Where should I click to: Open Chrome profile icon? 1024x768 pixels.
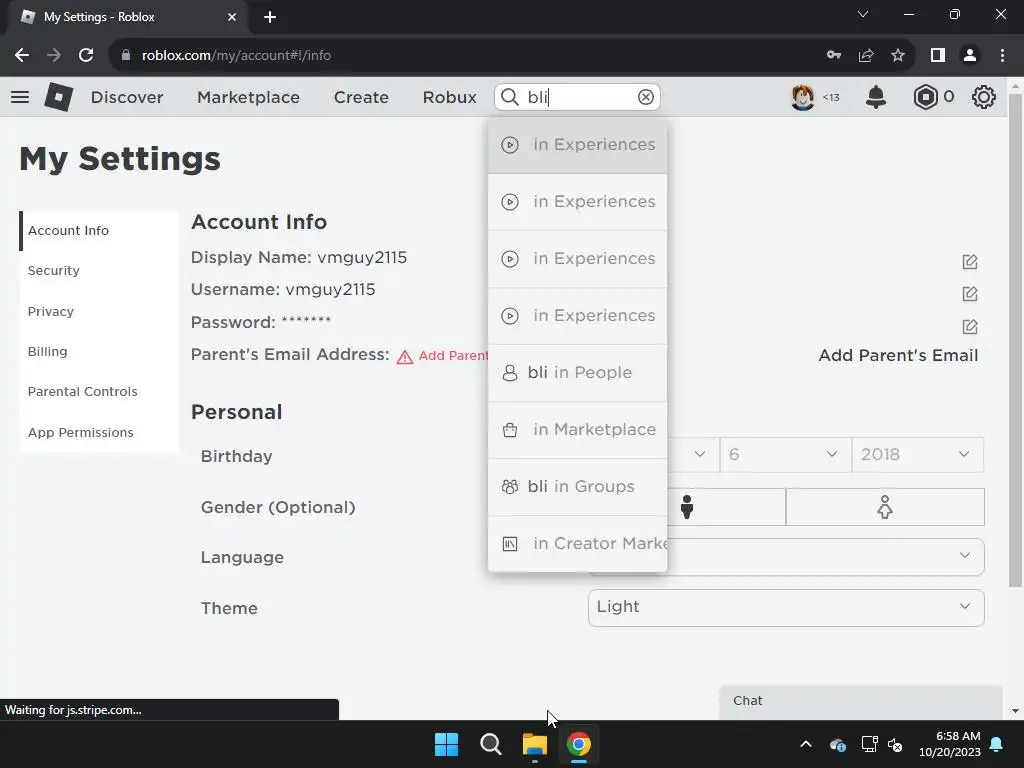[970, 56]
